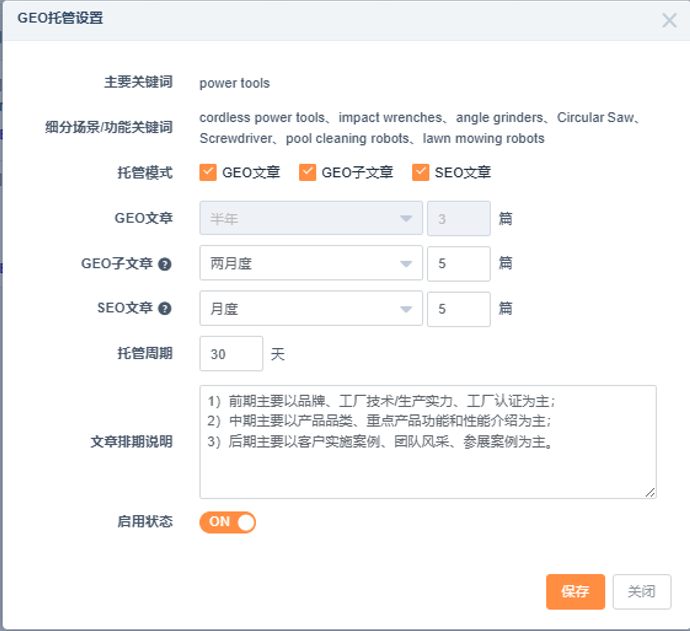
Task: Uncheck the SEO文章 checkbox
Action: pos(420,172)
